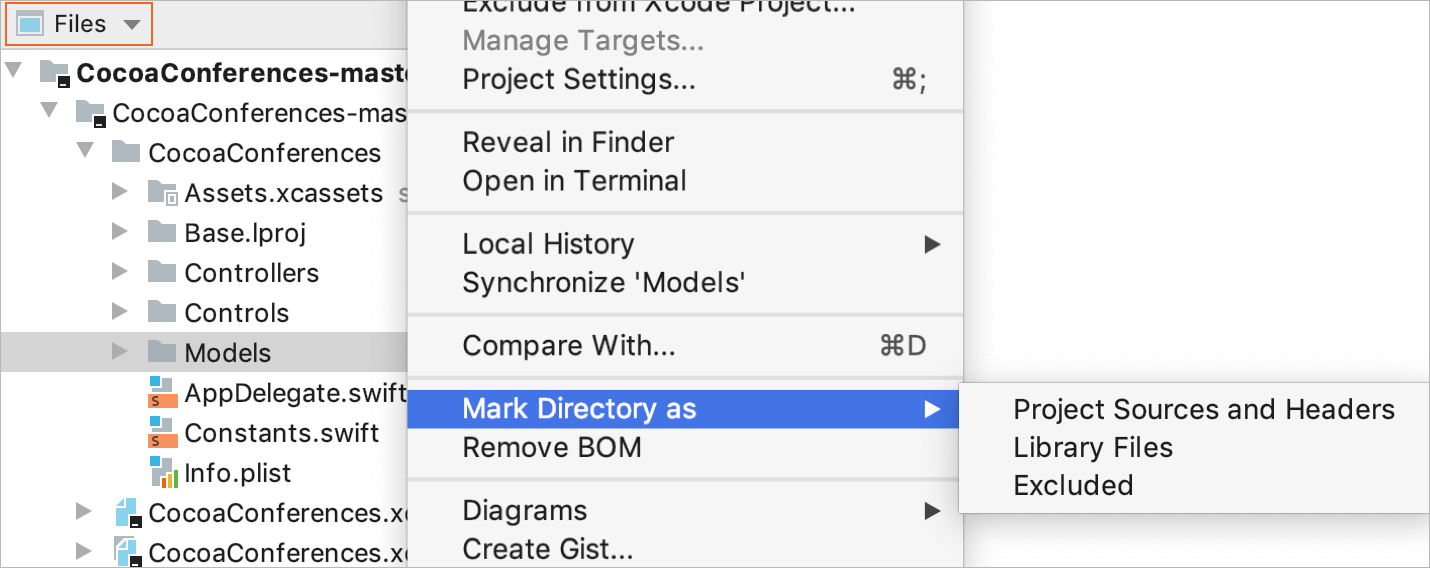The height and width of the screenshot is (568, 1430).
Task: Click the Info.plist file icon
Action: [x=162, y=472]
